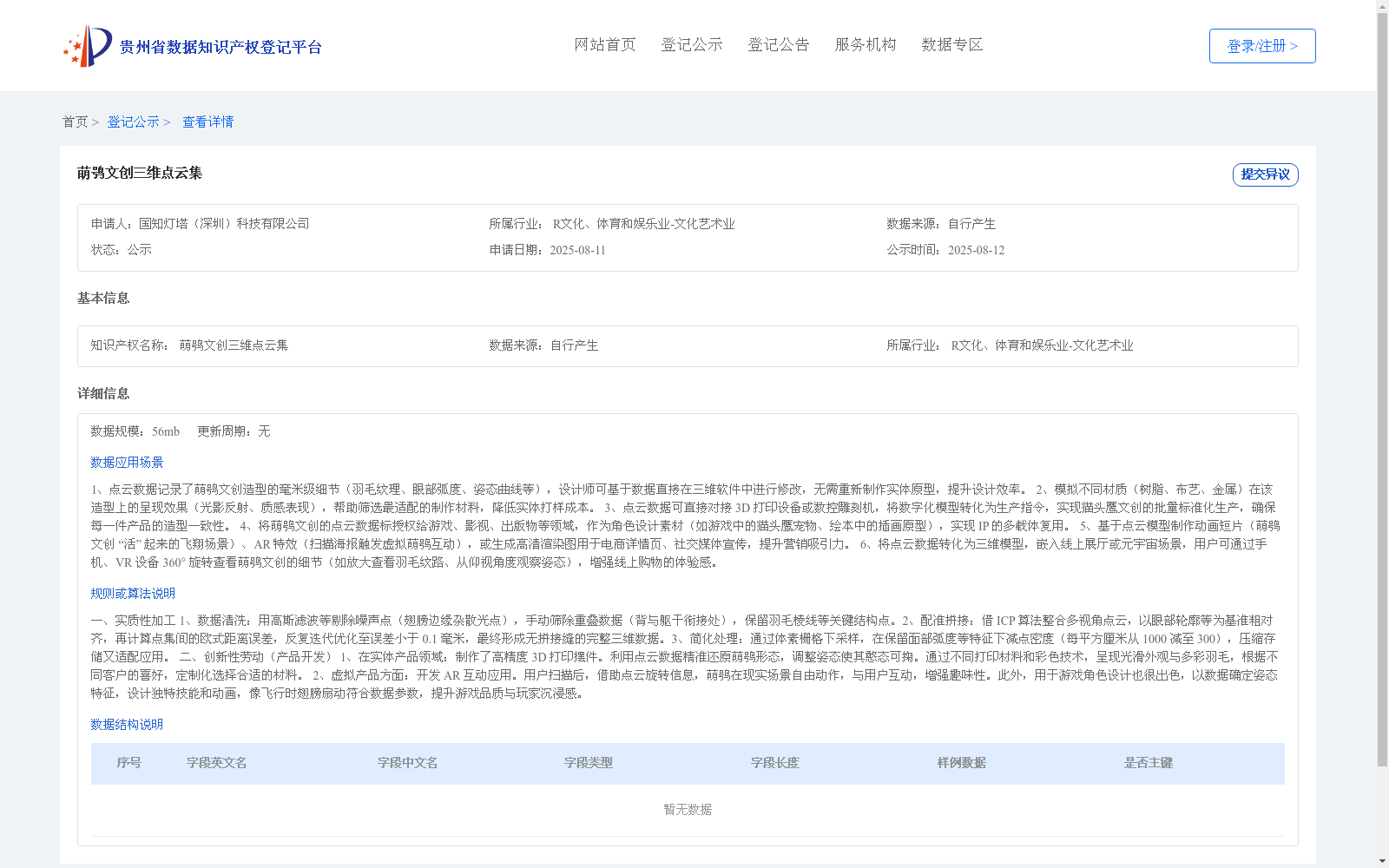Click the scrollbar up arrow
Screen dimensions: 1389x868
coord(1382,6)
